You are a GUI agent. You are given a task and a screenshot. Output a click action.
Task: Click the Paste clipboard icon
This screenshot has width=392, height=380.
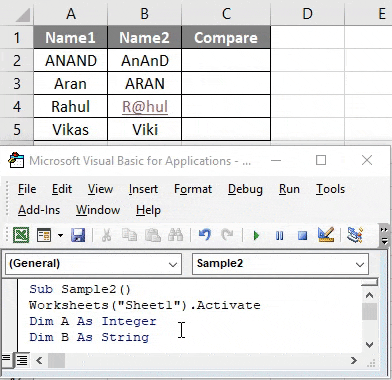153,235
